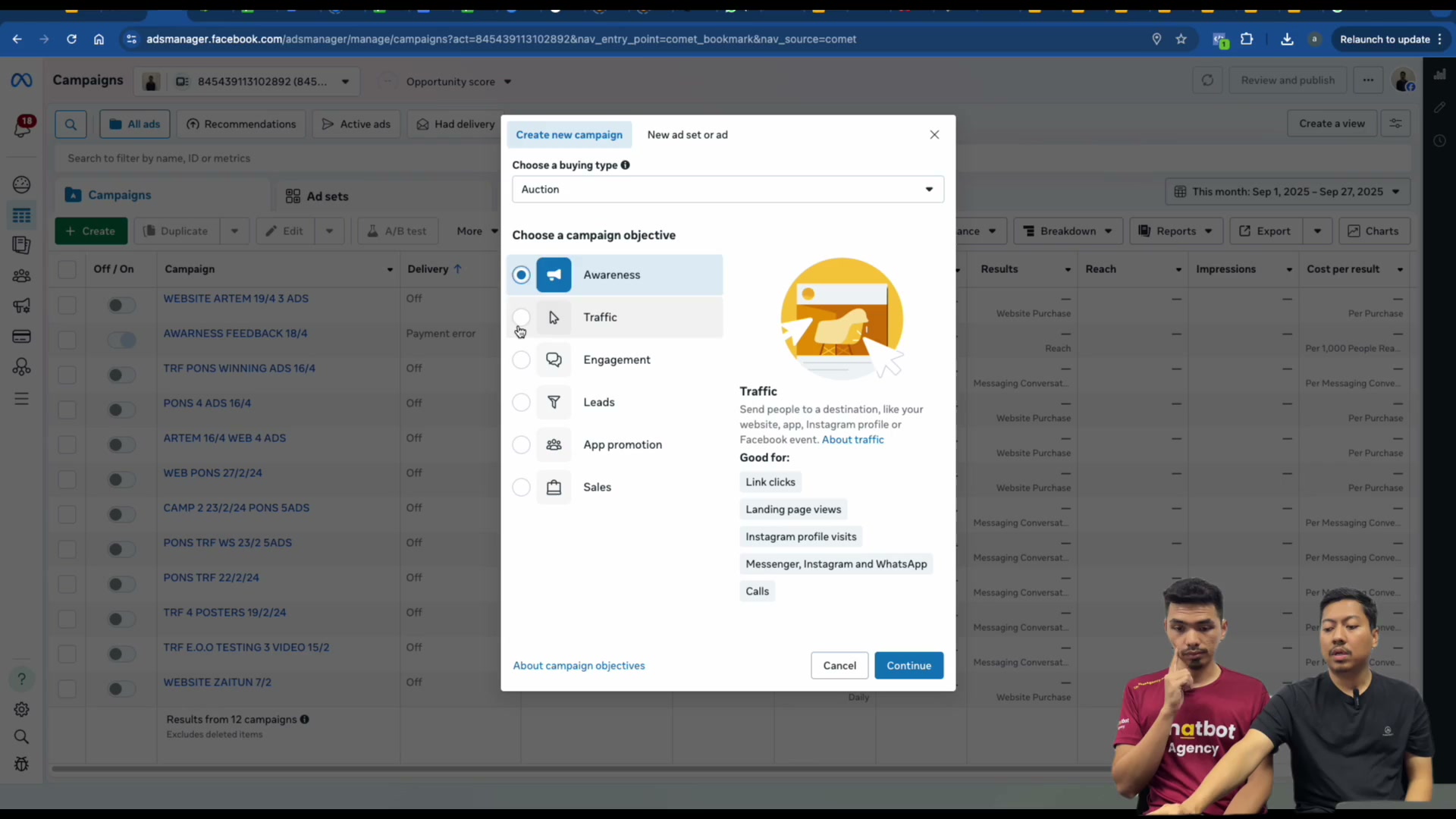Select the Active ads filter tab

click(x=356, y=124)
